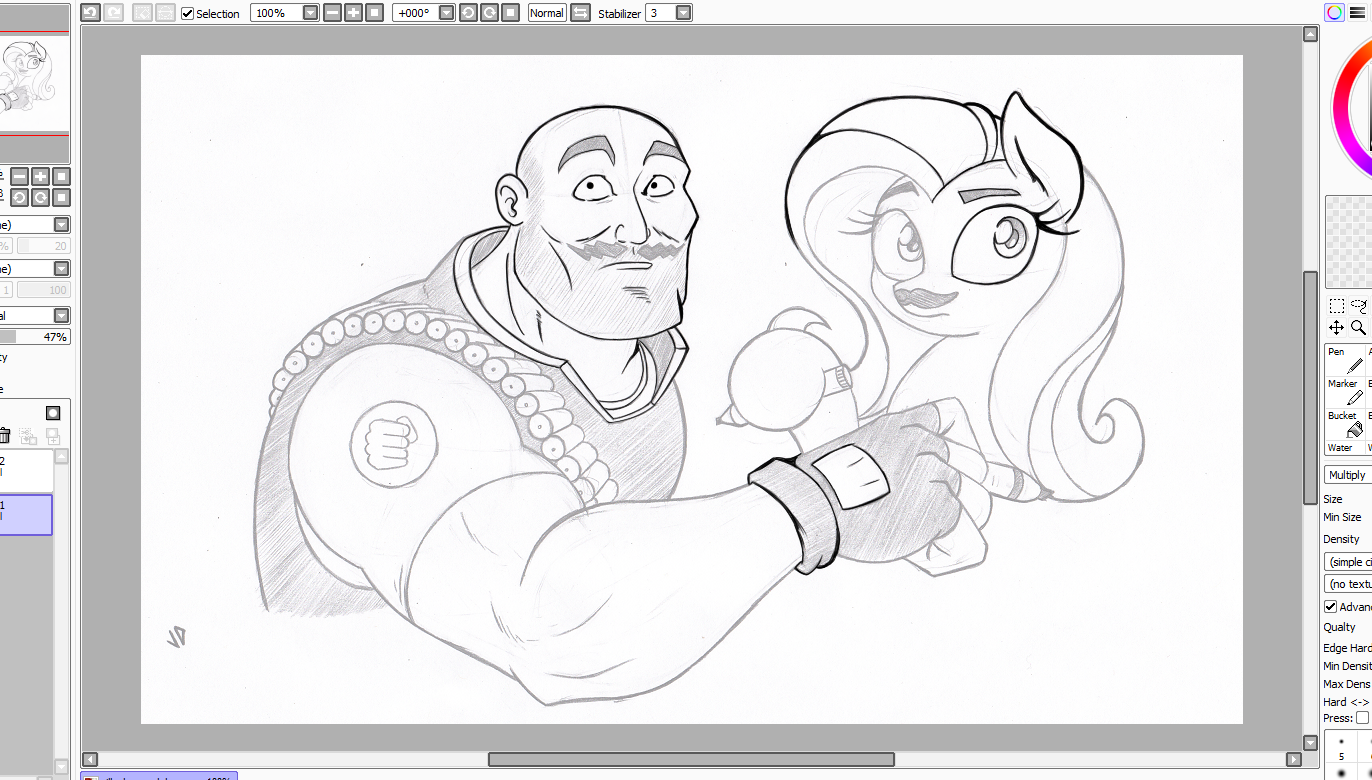Click the canvas vertical scrollbar thumb
1372x780 pixels.
coord(1311,388)
